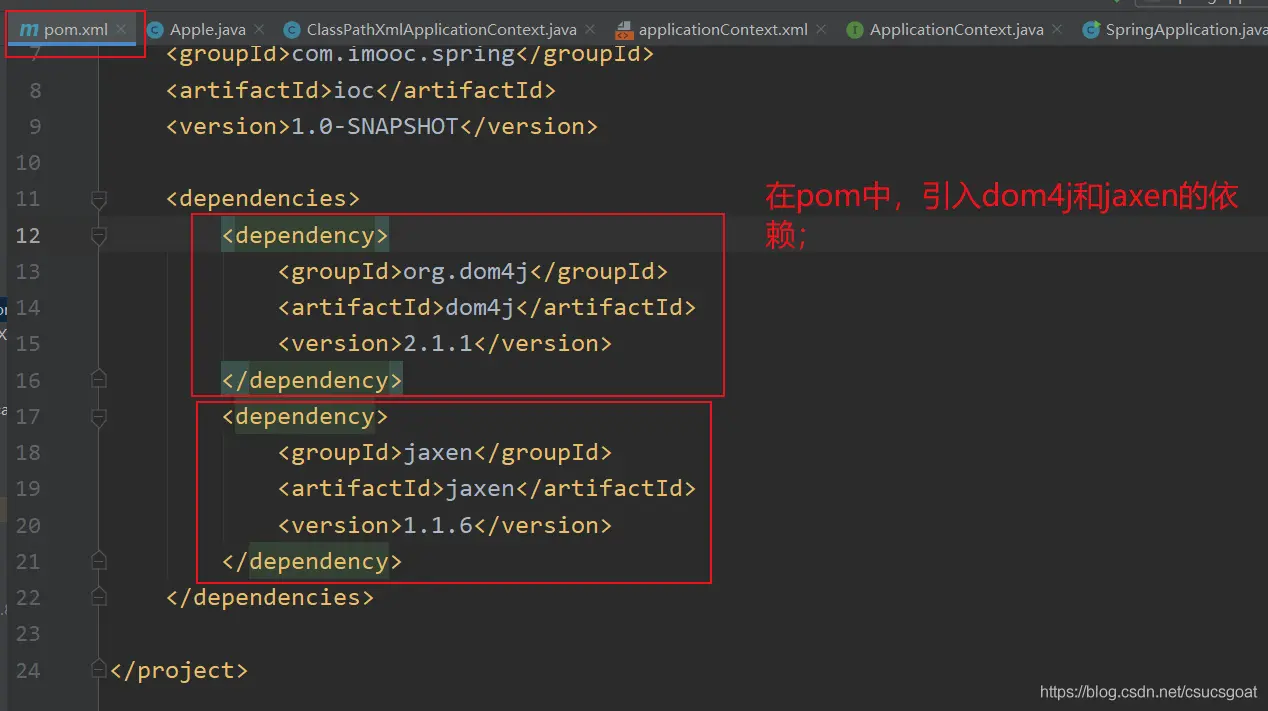
Task: Click the XML file icon on applicationContext.xml tab
Action: (624, 30)
